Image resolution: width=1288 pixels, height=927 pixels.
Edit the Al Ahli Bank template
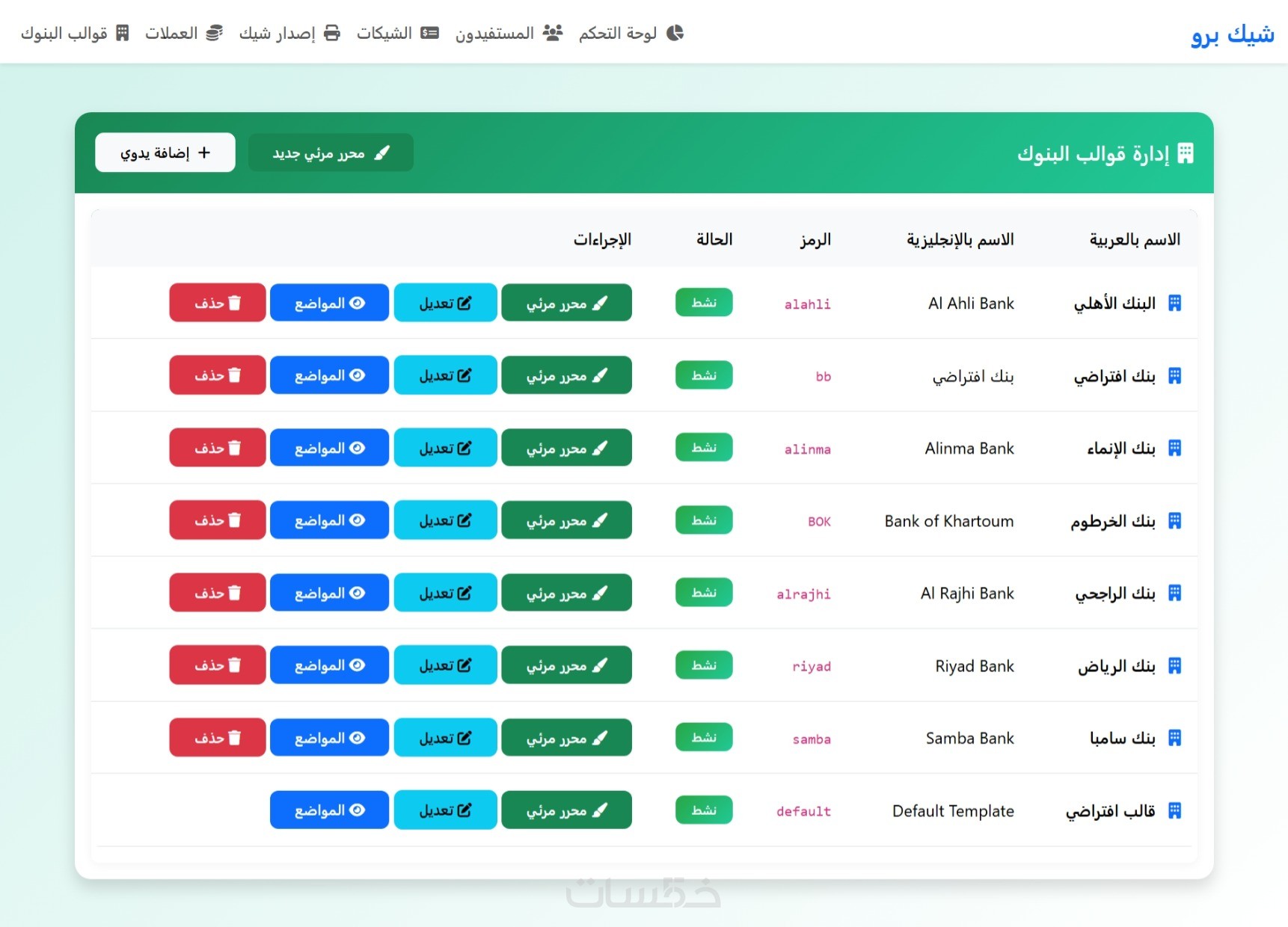[446, 303]
